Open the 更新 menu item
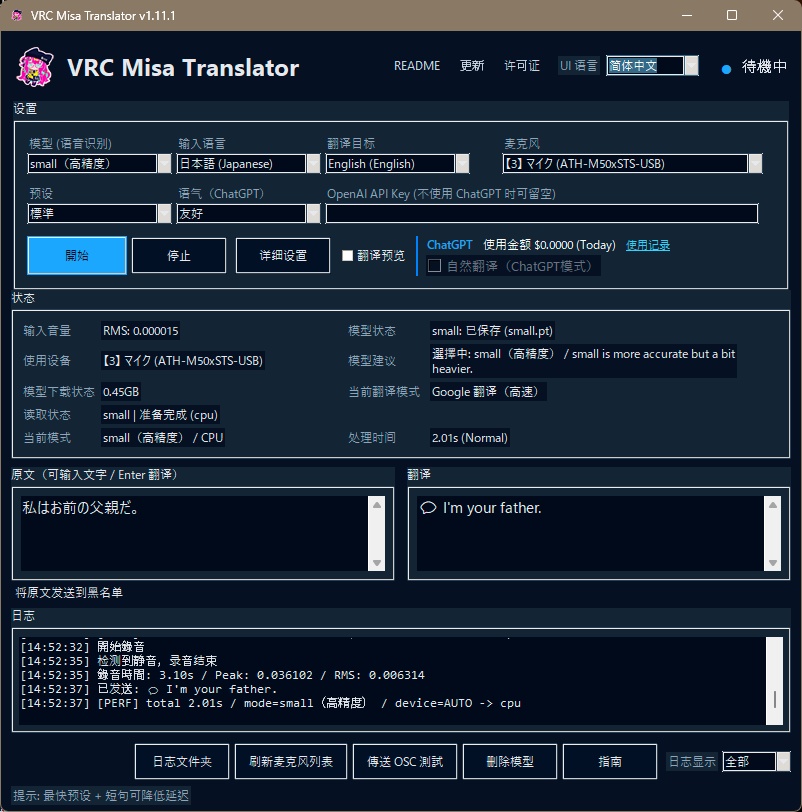This screenshot has width=802, height=812. pyautogui.click(x=472, y=66)
